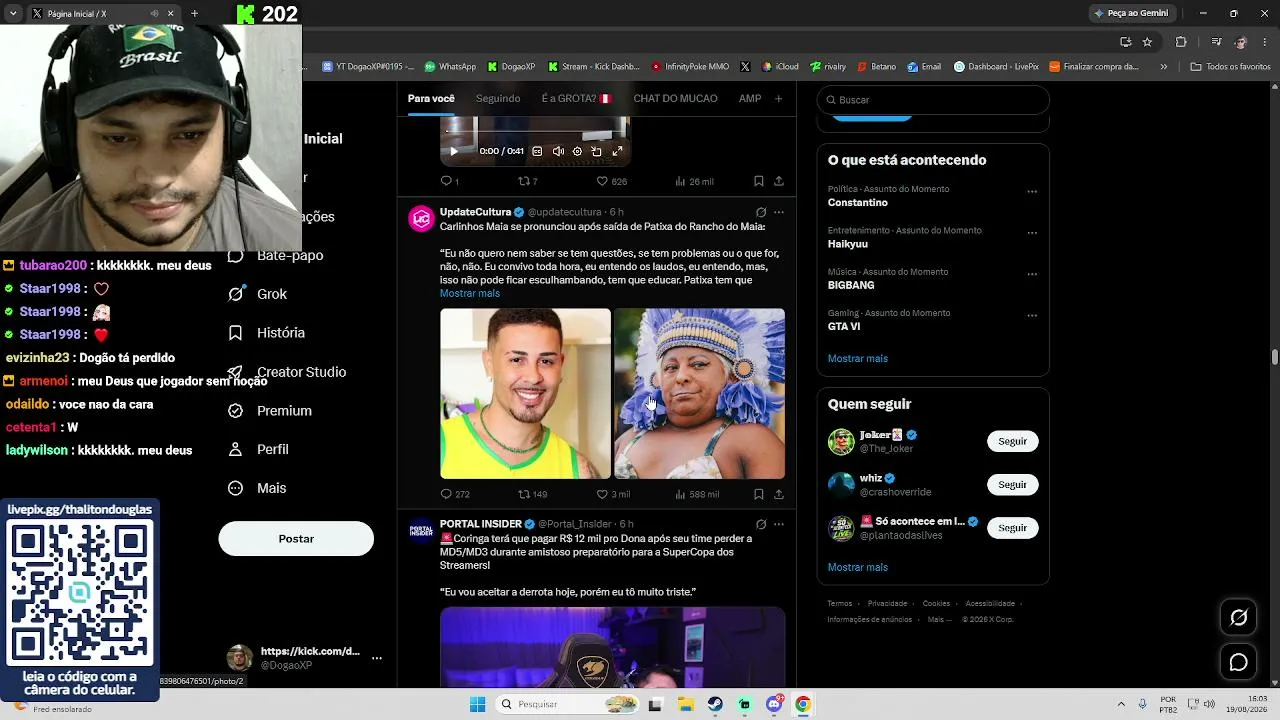1280x720 pixels.
Task: Follow the whiz account
Action: [1013, 485]
